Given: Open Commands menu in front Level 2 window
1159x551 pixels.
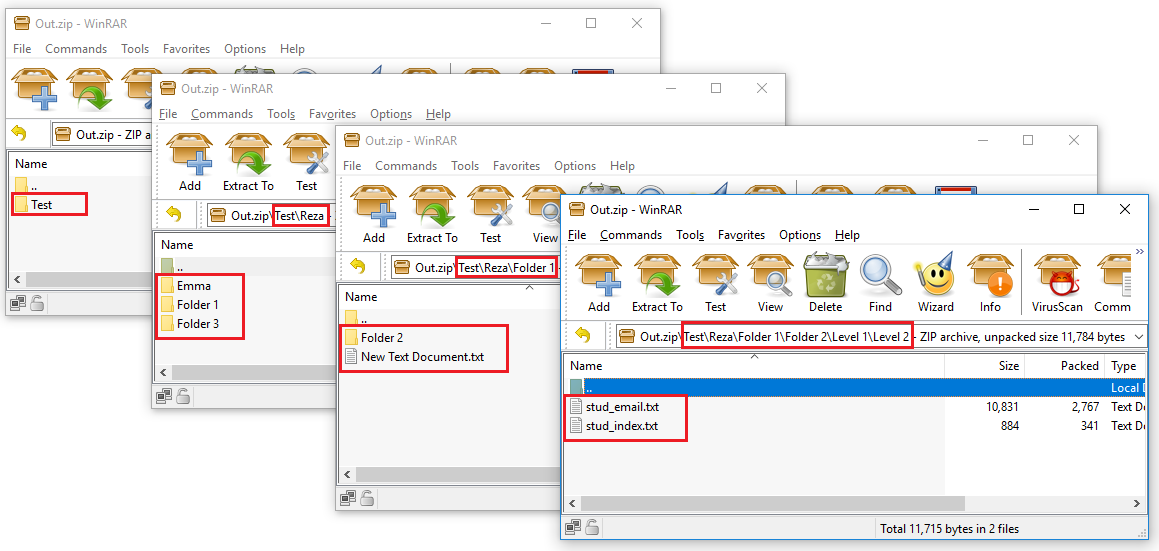Looking at the screenshot, I should coord(631,235).
